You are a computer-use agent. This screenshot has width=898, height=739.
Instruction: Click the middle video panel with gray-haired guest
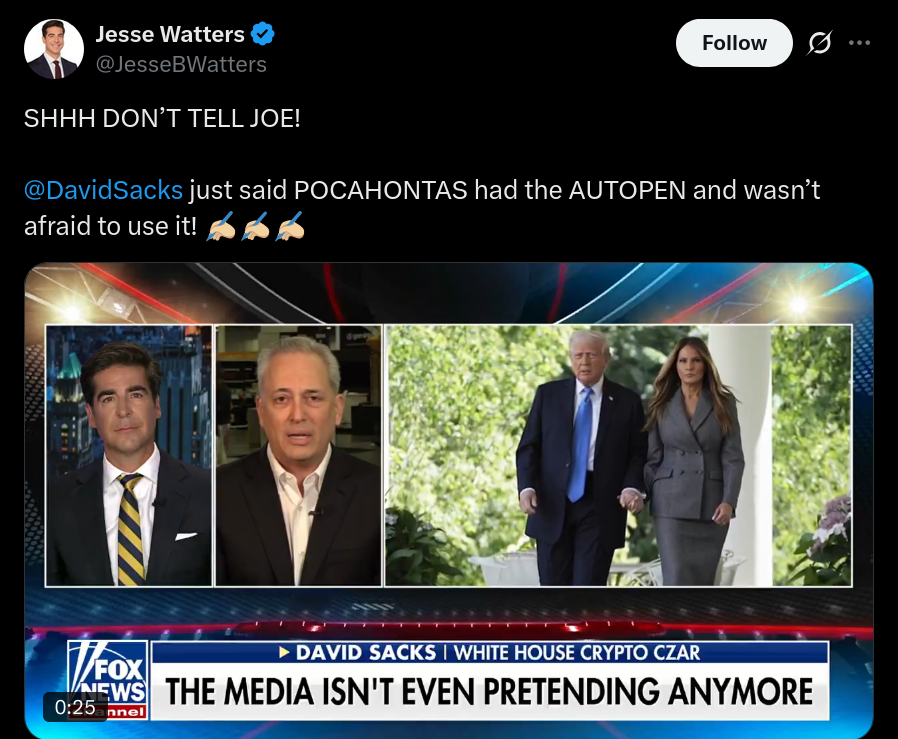(x=298, y=455)
